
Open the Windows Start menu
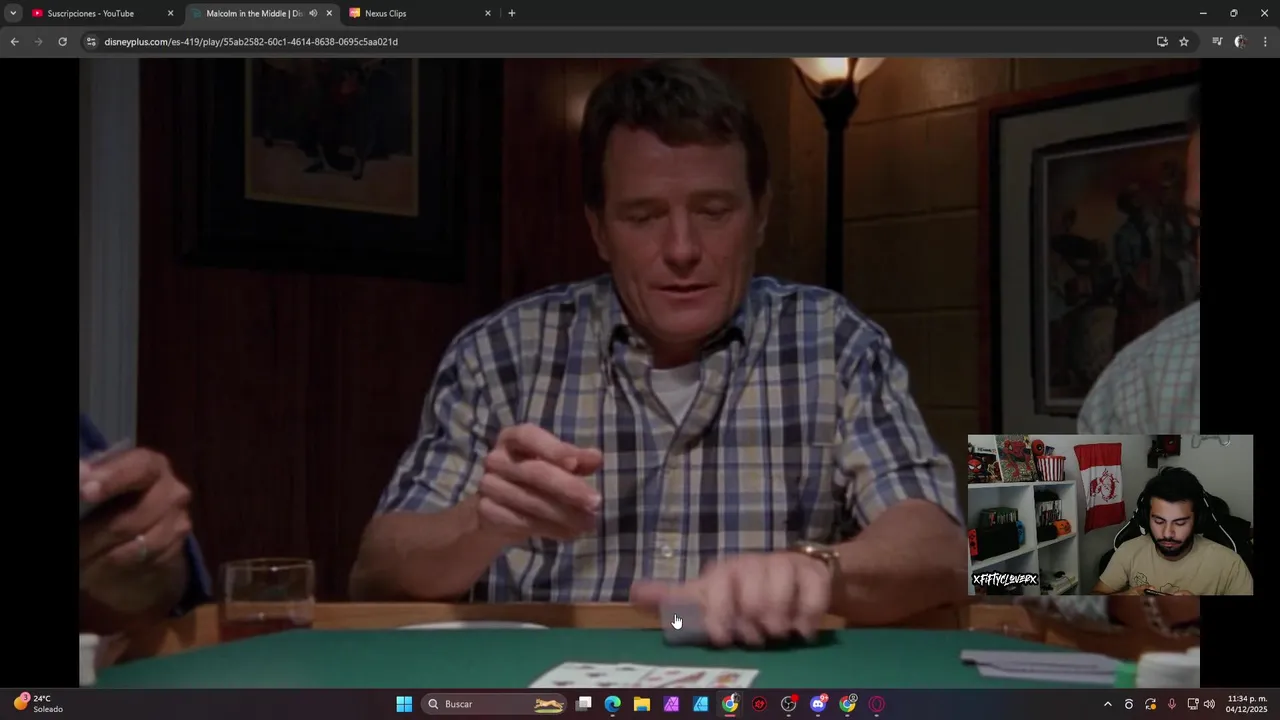(x=404, y=704)
